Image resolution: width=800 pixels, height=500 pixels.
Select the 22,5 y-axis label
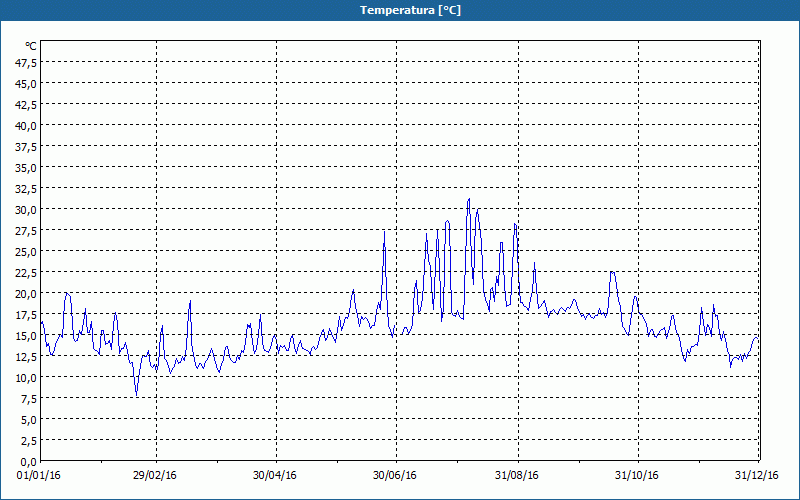click(26, 272)
